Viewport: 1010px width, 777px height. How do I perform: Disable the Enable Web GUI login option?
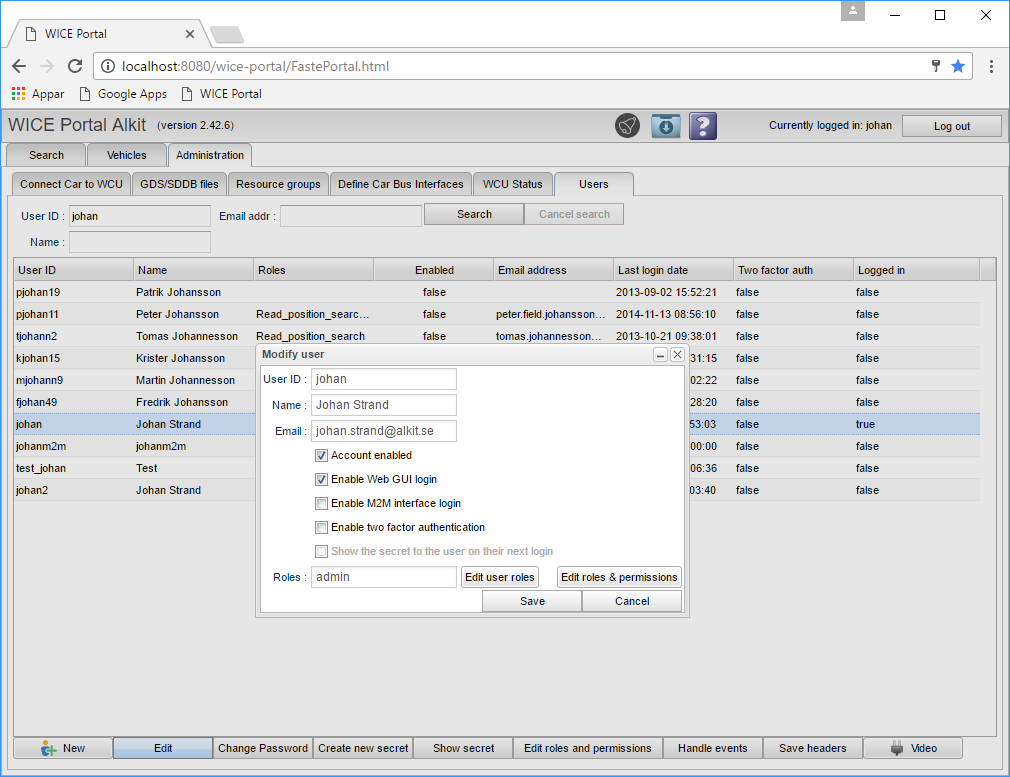321,479
